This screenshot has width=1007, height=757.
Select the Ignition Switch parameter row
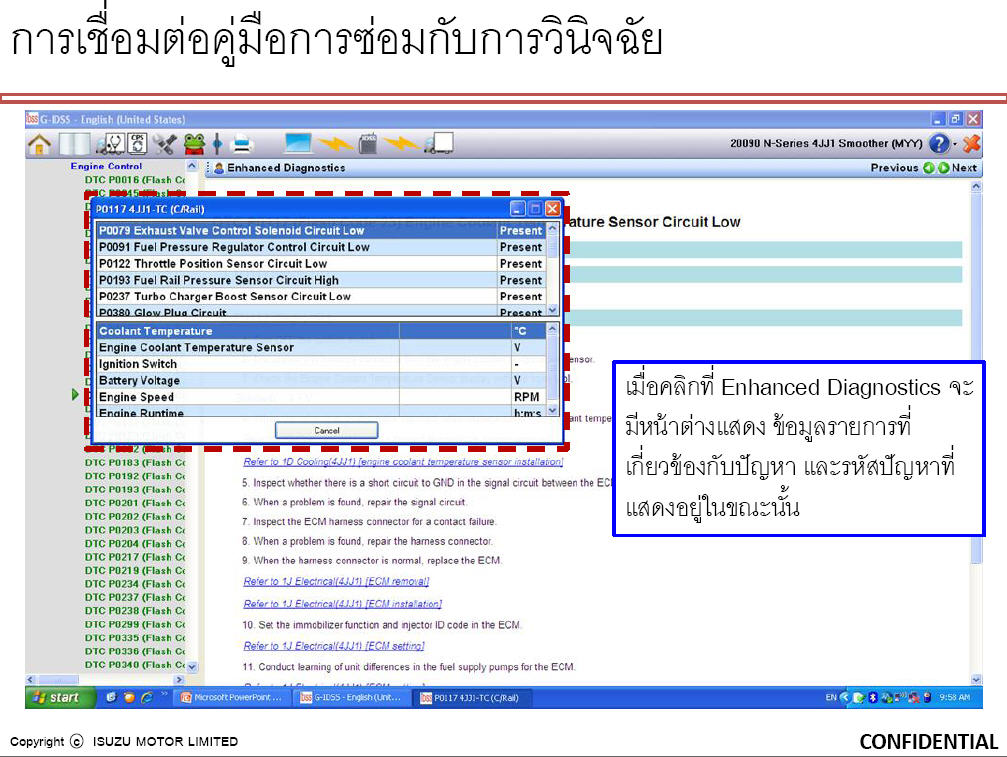[321, 364]
